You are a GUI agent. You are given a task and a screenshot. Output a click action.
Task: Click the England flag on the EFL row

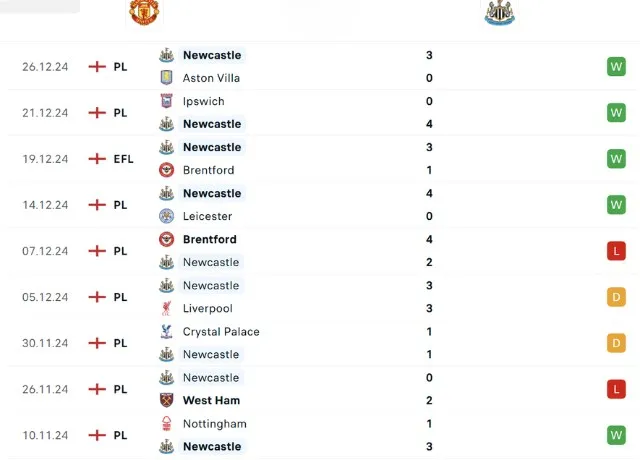[x=97, y=159]
